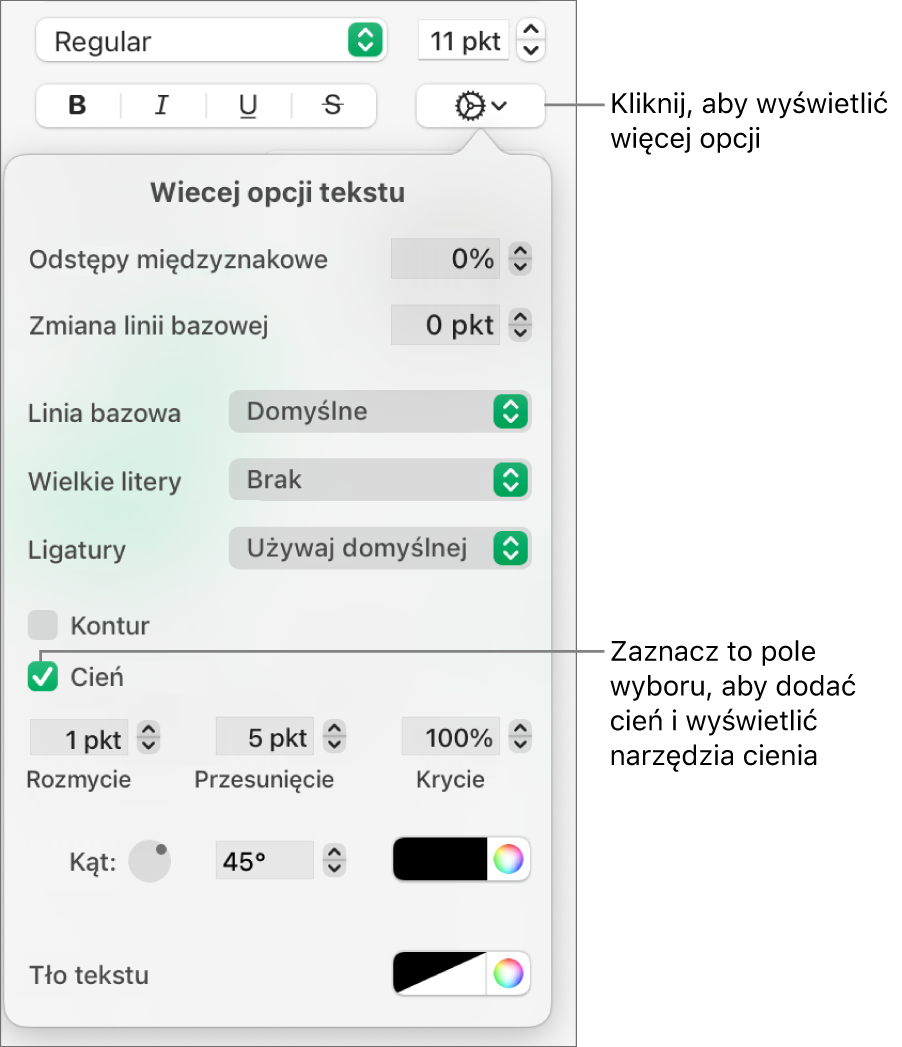Click the Rozmycie blur value field
The height and width of the screenshot is (1047, 902).
[x=79, y=739]
